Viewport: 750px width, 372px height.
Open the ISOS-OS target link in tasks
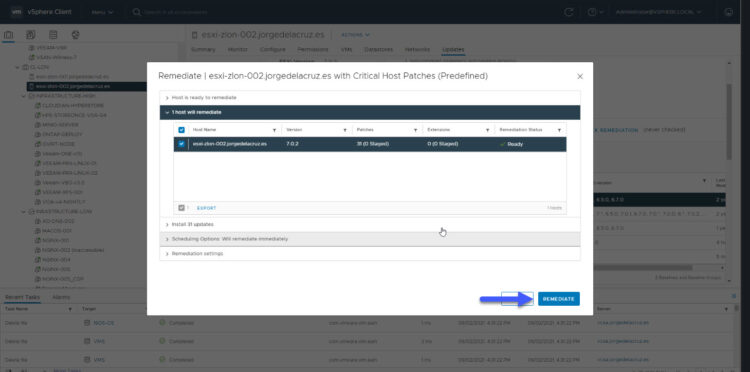point(103,323)
